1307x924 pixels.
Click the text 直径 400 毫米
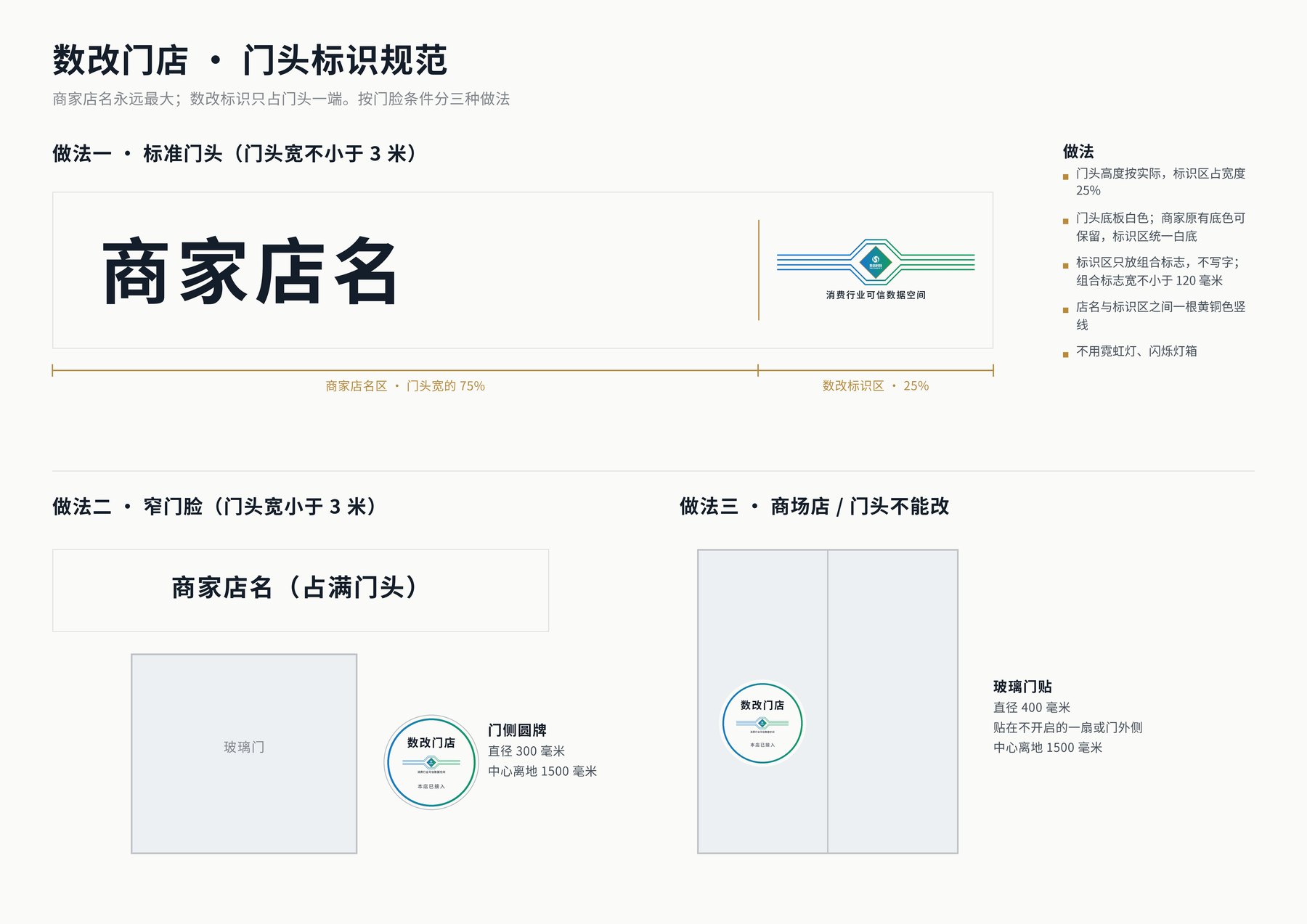(1032, 708)
